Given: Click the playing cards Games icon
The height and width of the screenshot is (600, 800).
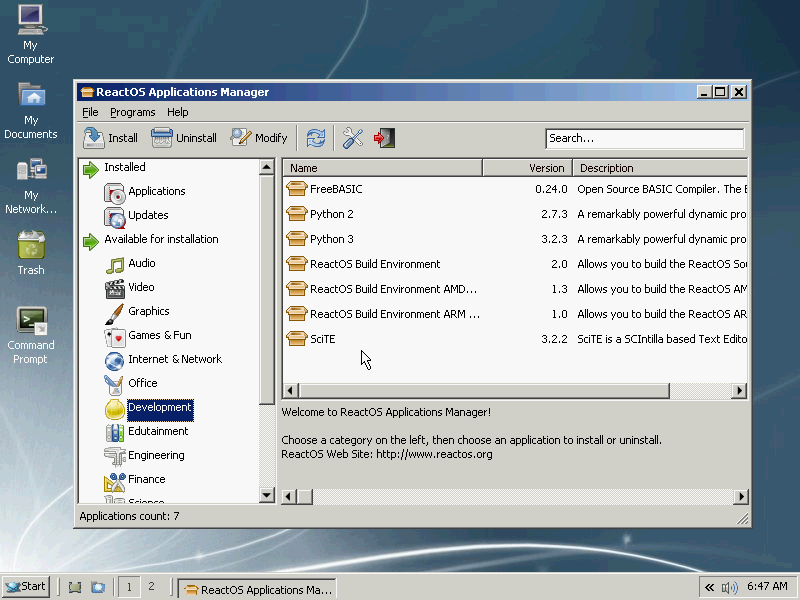Looking at the screenshot, I should (x=115, y=337).
